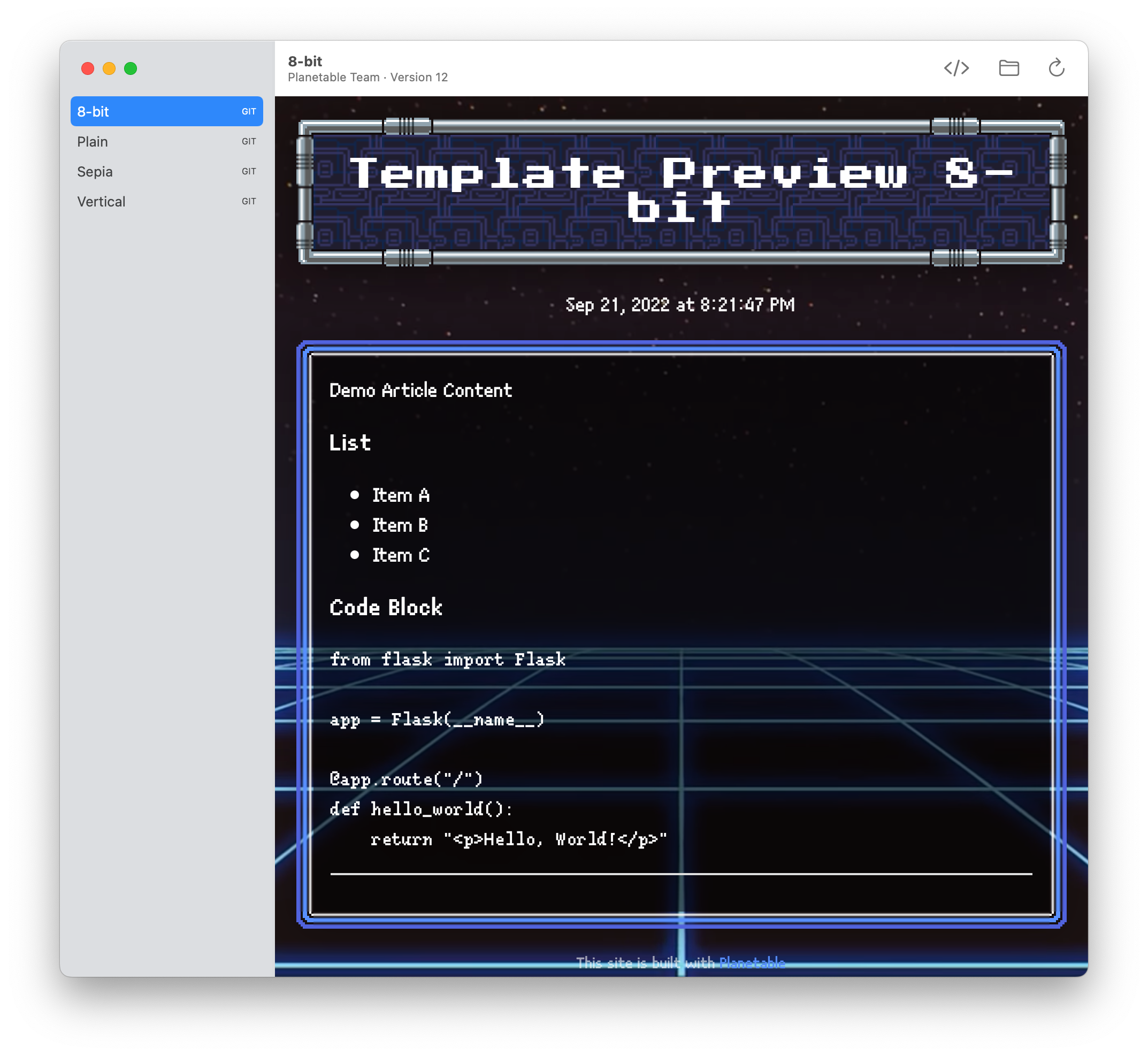Minimize the window with yellow button
Image resolution: width=1148 pixels, height=1056 pixels.
(x=109, y=68)
